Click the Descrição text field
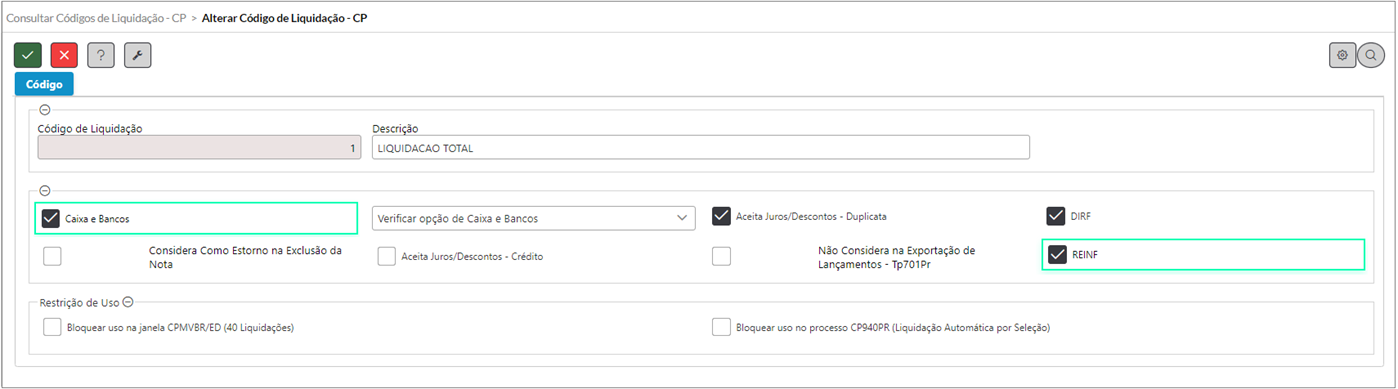This screenshot has width=1398, height=389. (700, 148)
